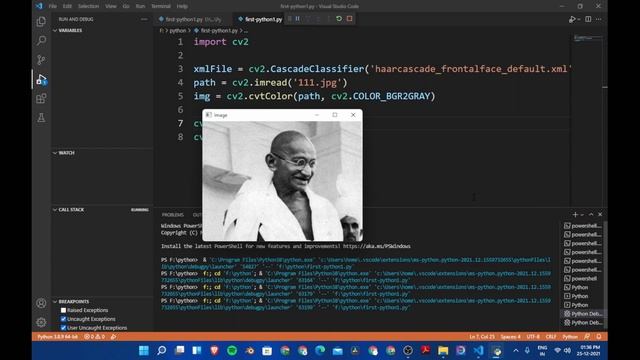Open the Manage gear icon
The width and height of the screenshot is (640, 360).
tap(41, 322)
